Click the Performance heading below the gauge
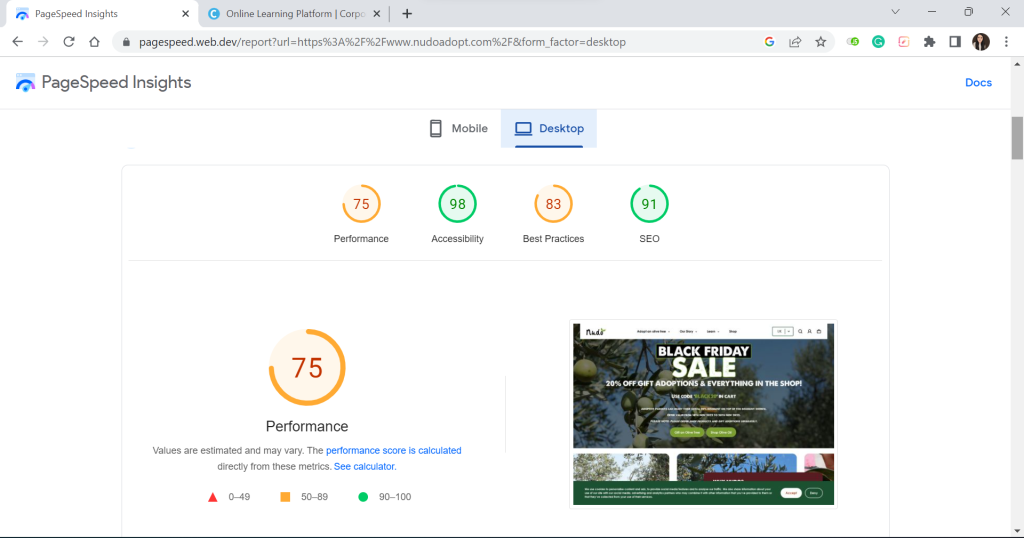This screenshot has width=1024, height=538. pyautogui.click(x=307, y=426)
